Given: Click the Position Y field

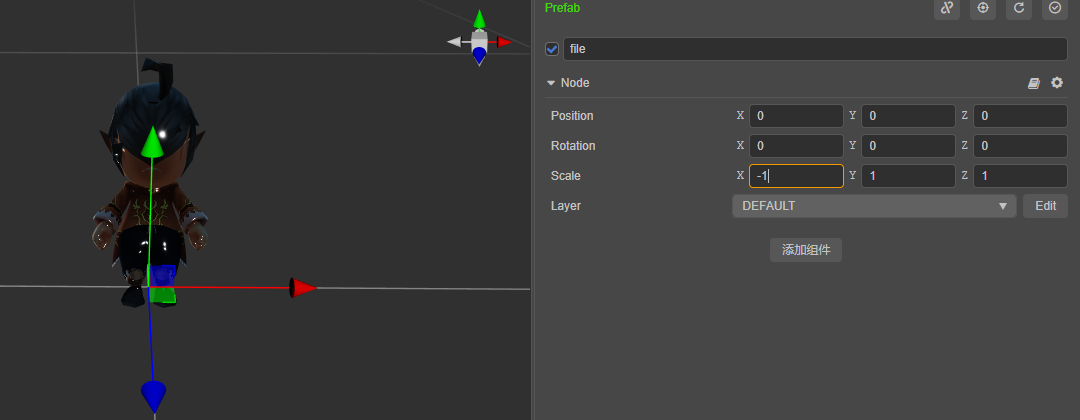Looking at the screenshot, I should [x=908, y=116].
